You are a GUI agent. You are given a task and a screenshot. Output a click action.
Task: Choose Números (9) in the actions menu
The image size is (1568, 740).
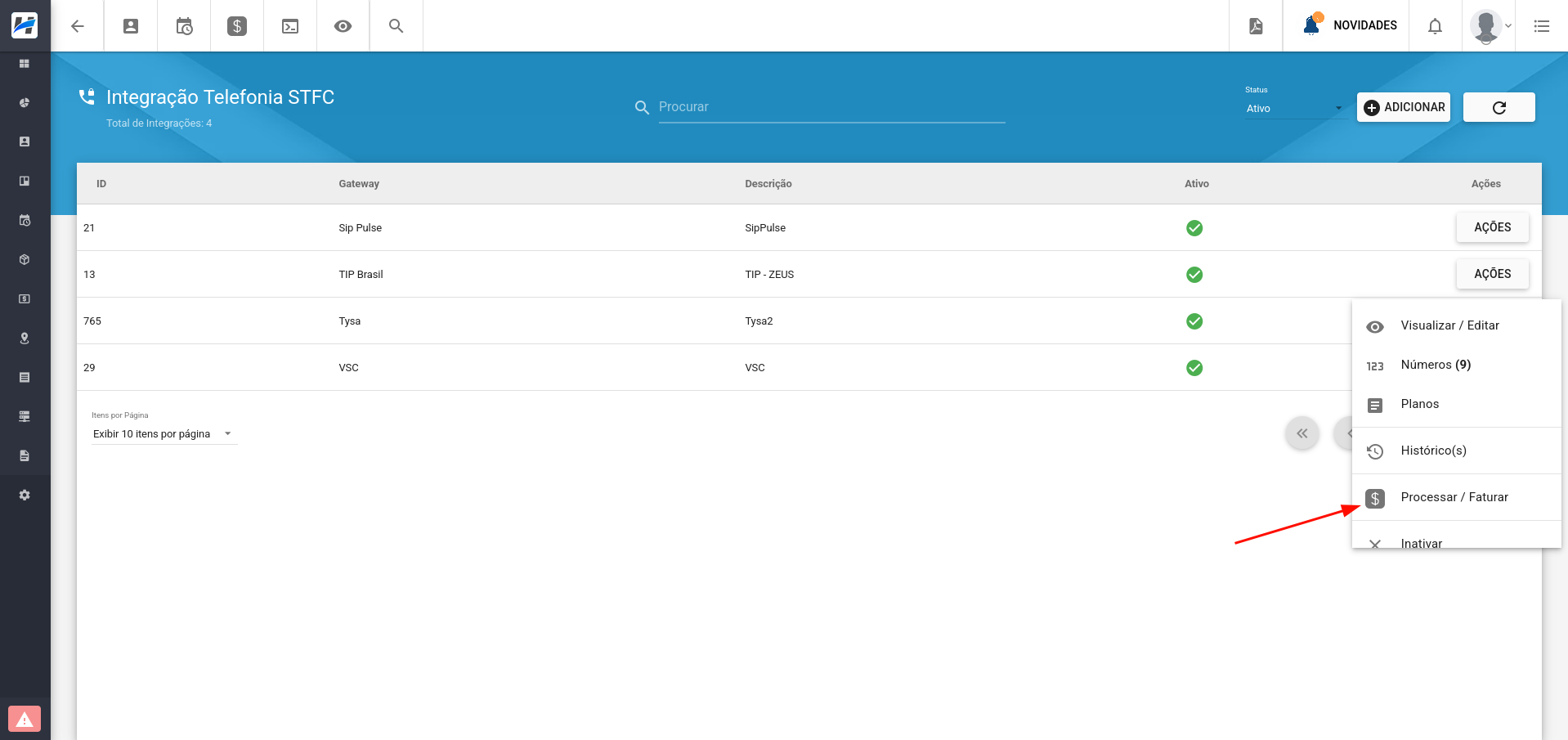click(1435, 365)
